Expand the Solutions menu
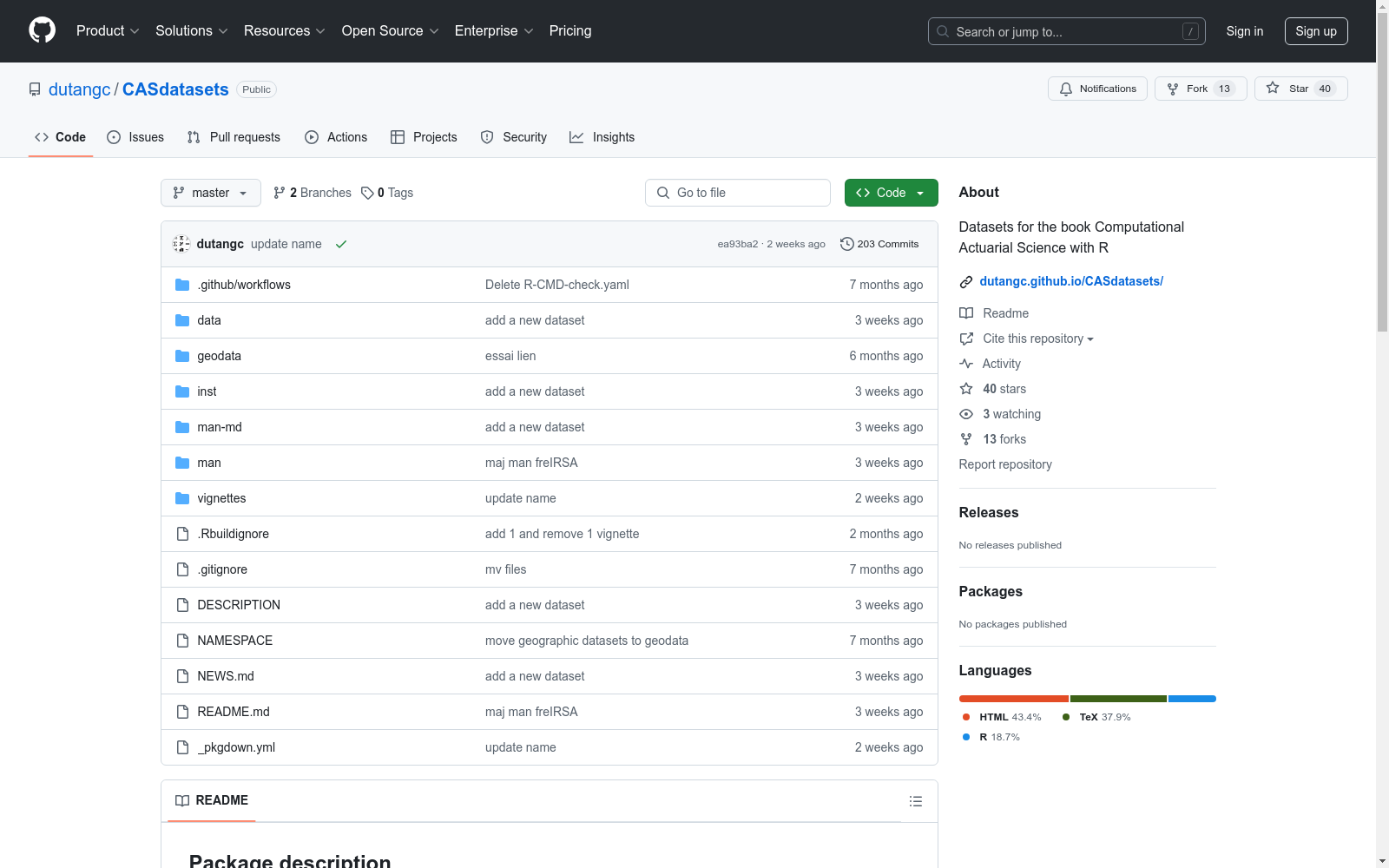 pos(192,31)
